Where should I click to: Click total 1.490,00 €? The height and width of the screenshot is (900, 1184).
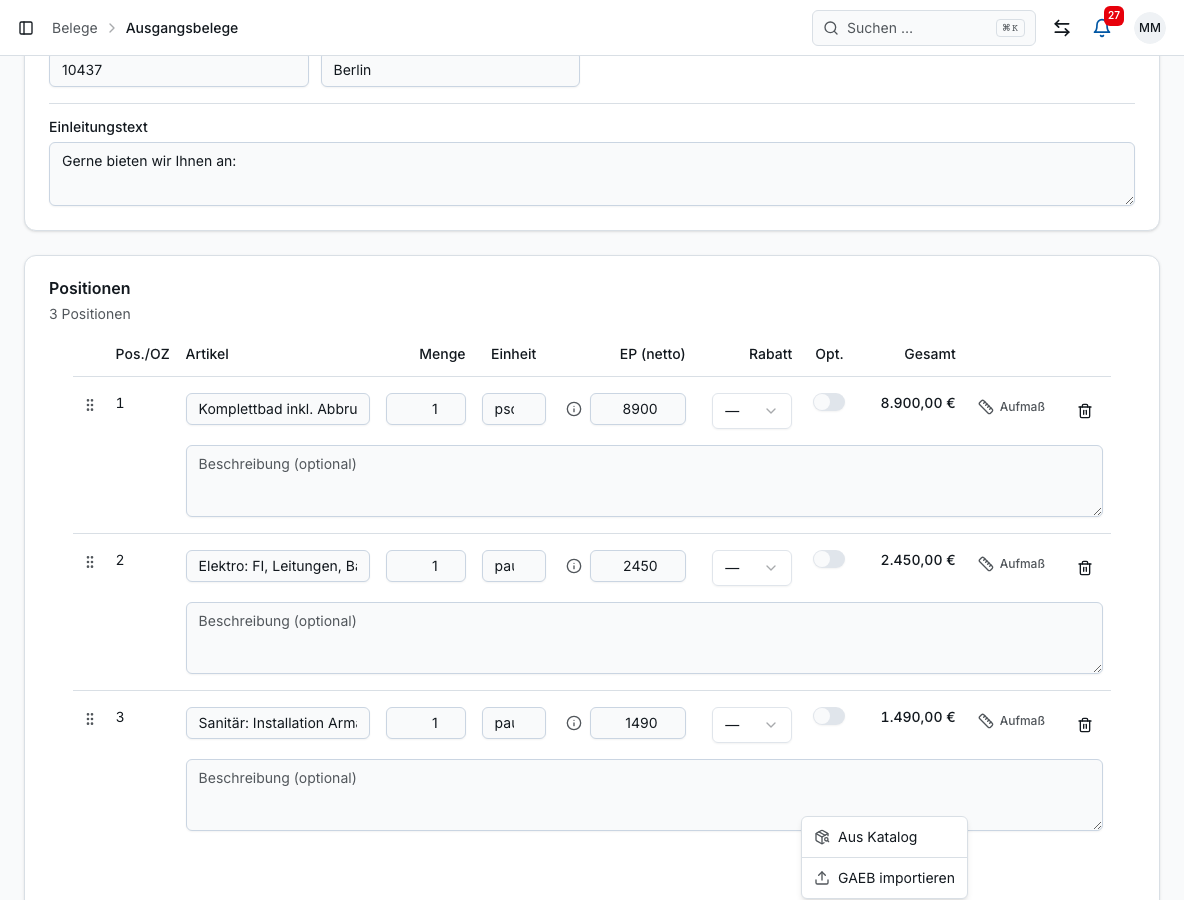[917, 717]
